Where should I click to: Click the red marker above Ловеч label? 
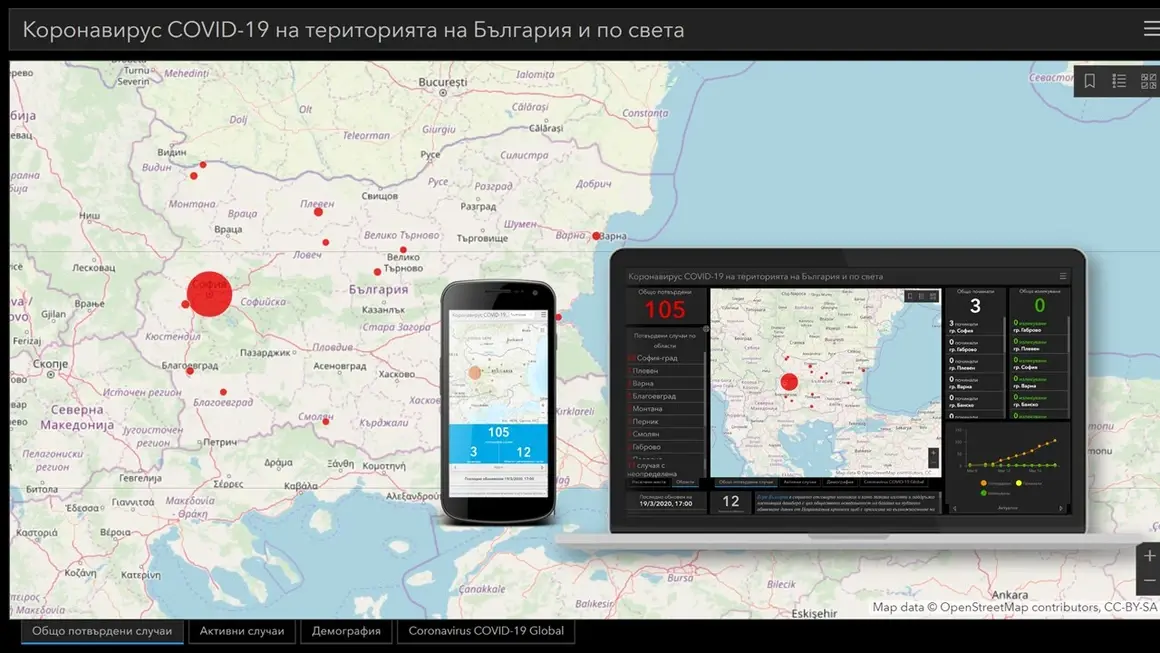click(x=326, y=243)
